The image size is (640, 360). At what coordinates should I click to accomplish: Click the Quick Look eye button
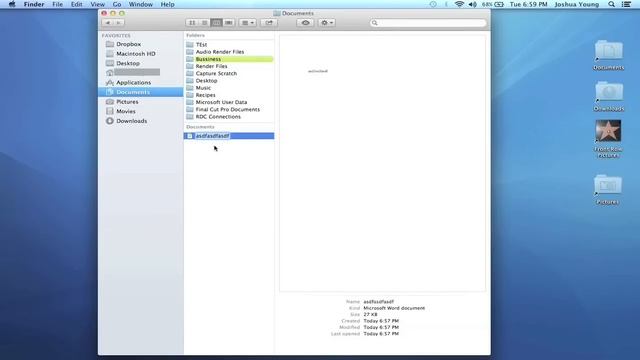click(305, 23)
